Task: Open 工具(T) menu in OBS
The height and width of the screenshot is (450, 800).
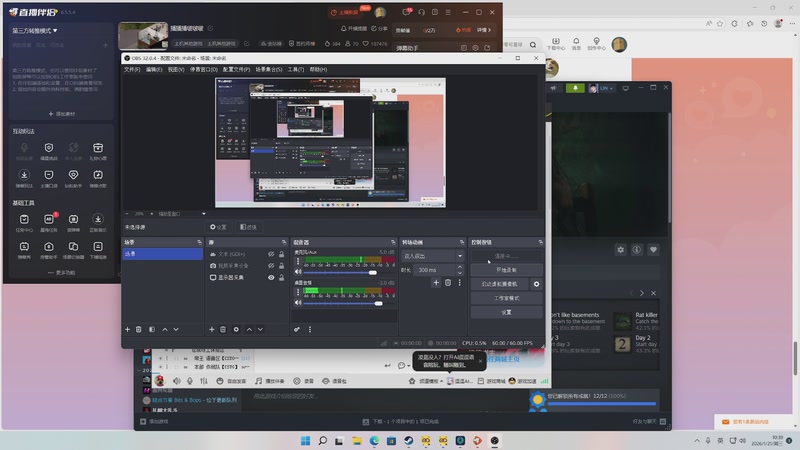Action: (x=295, y=69)
